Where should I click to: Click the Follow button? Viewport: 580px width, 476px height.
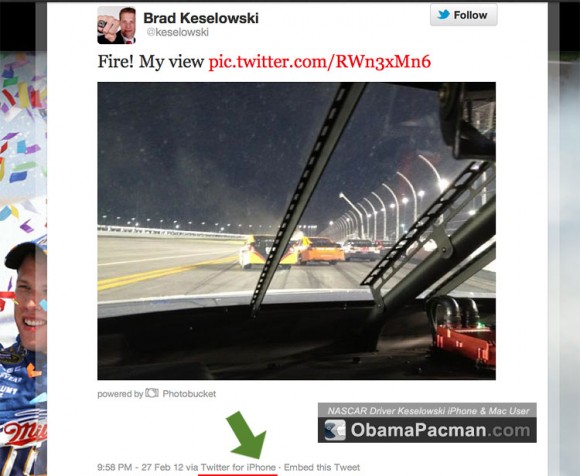pos(463,15)
